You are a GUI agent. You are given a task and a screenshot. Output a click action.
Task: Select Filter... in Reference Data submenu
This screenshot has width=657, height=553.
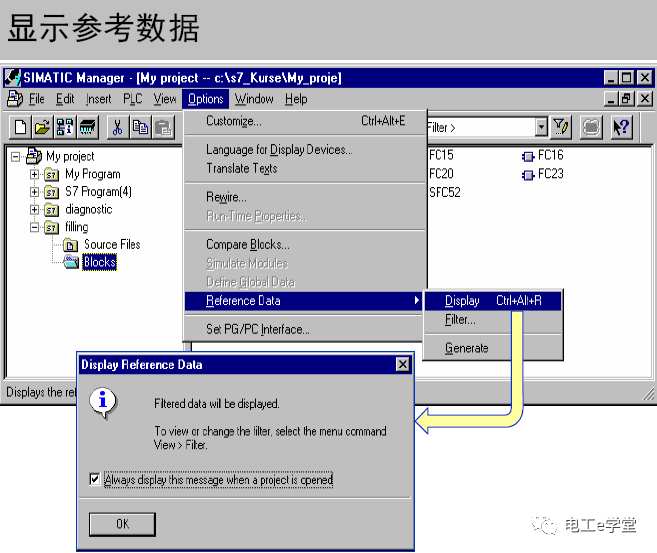tap(493, 320)
